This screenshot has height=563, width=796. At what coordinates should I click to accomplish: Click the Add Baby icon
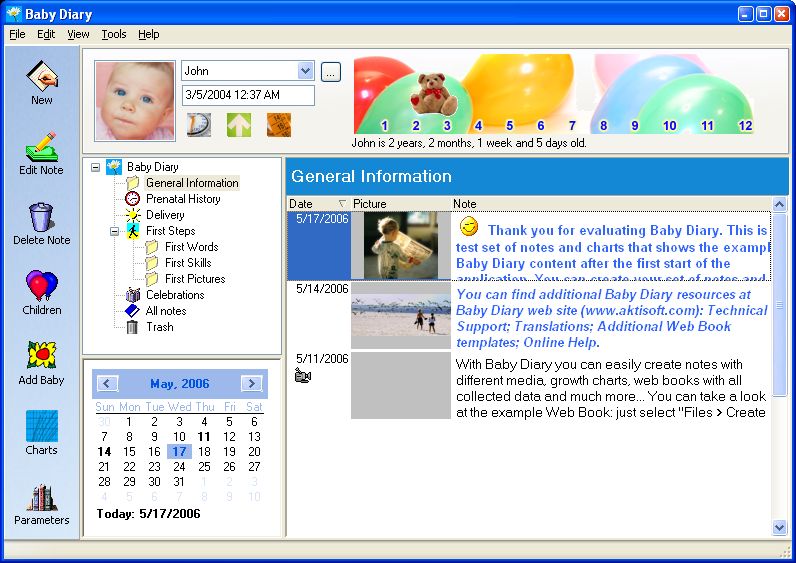point(41,357)
